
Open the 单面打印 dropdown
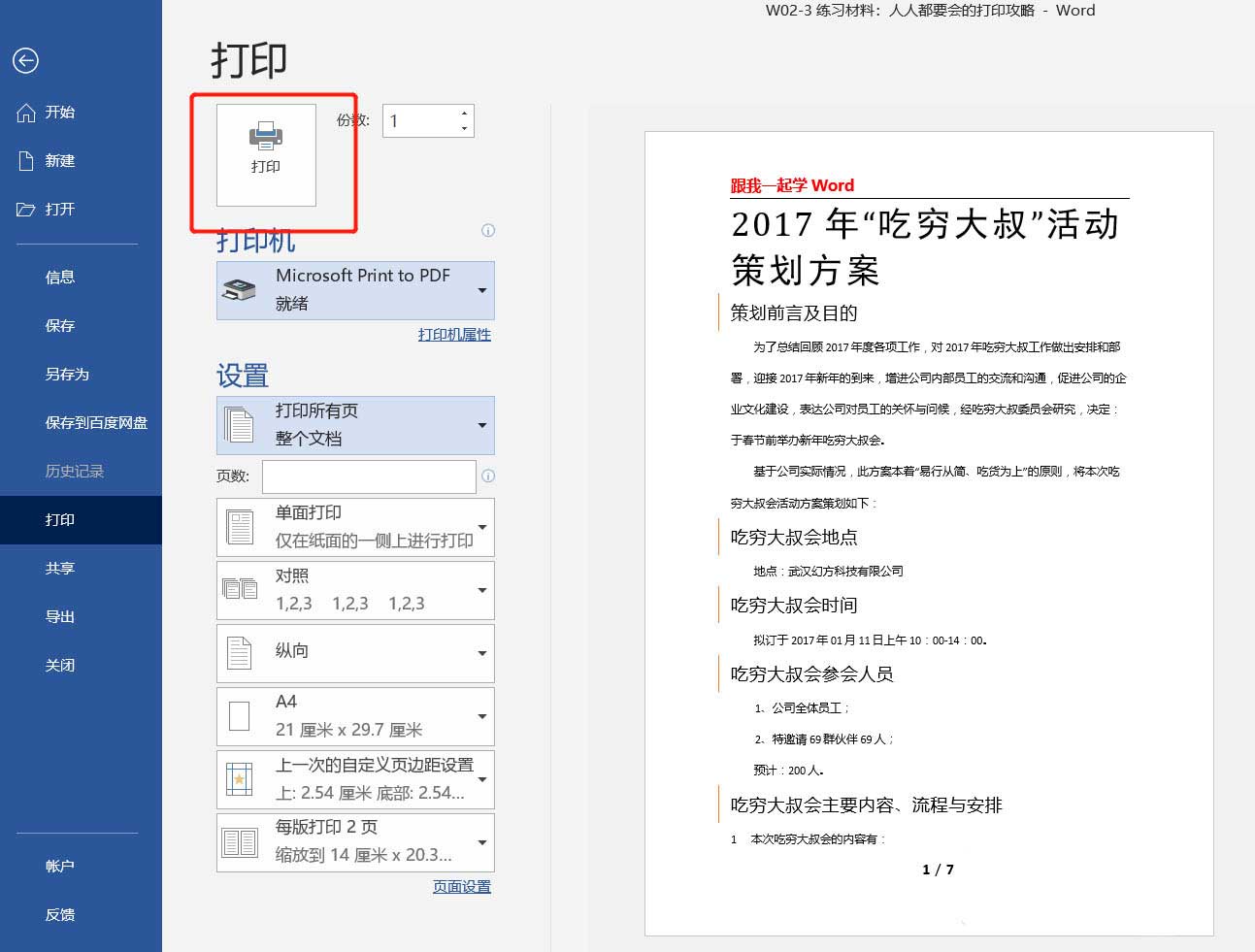(355, 527)
